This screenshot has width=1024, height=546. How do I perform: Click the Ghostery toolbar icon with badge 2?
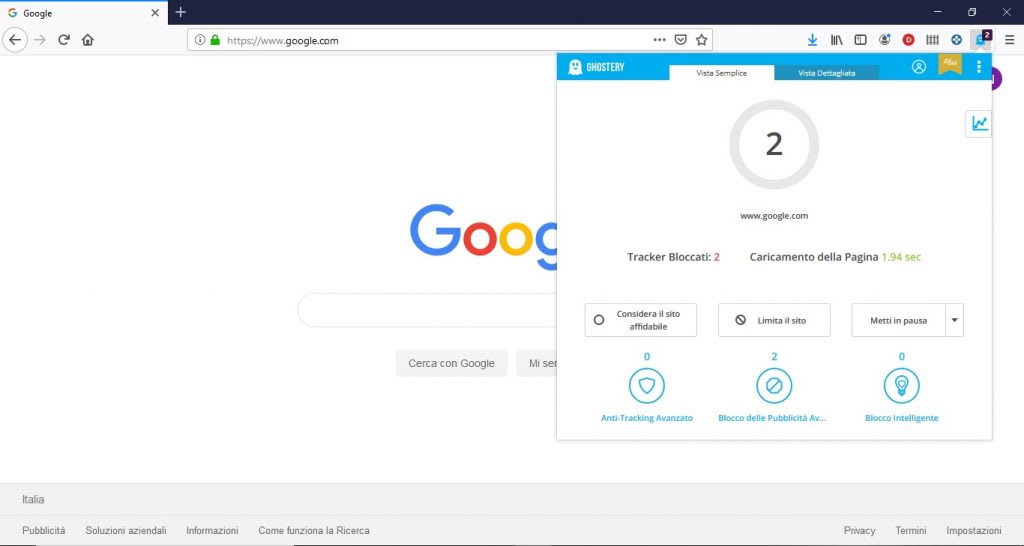coord(981,39)
